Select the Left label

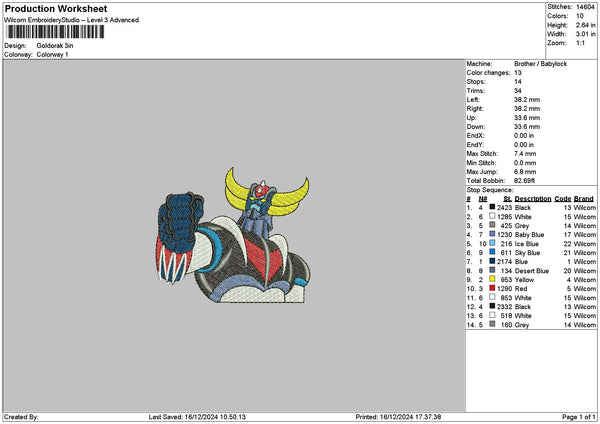[x=473, y=99]
